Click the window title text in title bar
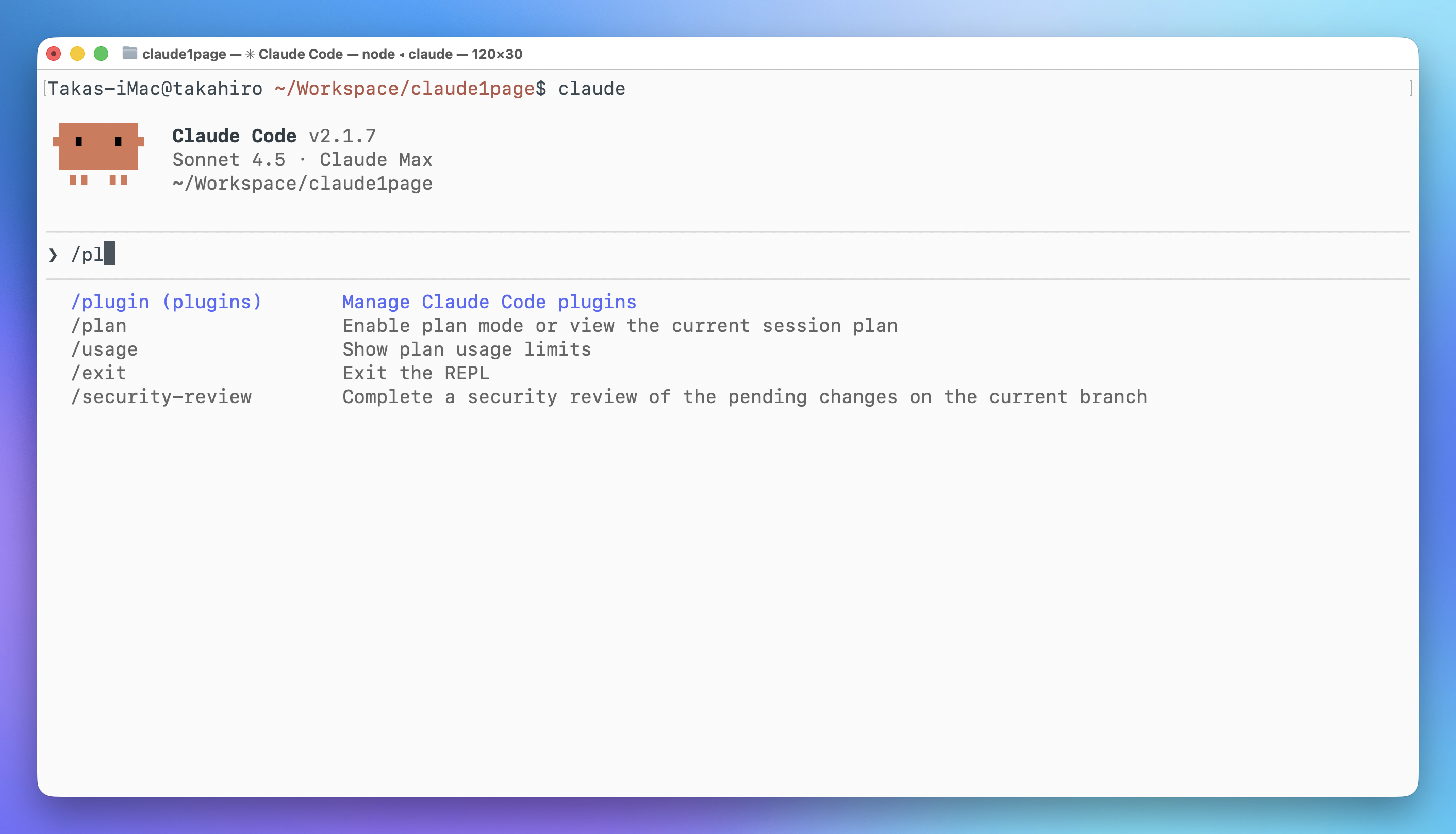Viewport: 1456px width, 834px height. click(332, 54)
